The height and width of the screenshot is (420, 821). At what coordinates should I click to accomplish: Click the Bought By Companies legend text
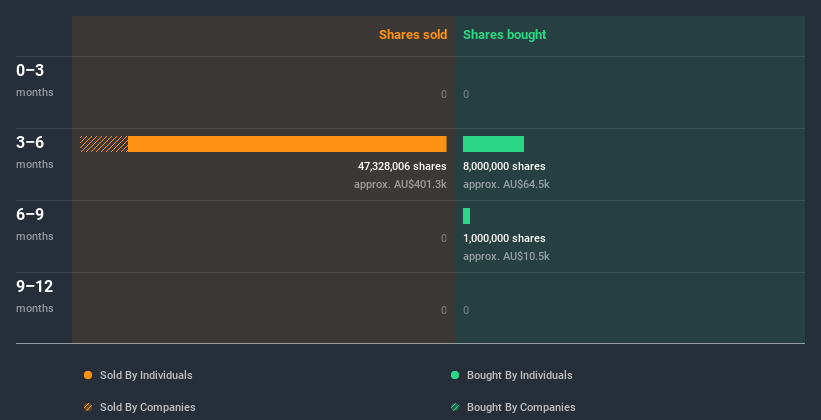tap(521, 407)
